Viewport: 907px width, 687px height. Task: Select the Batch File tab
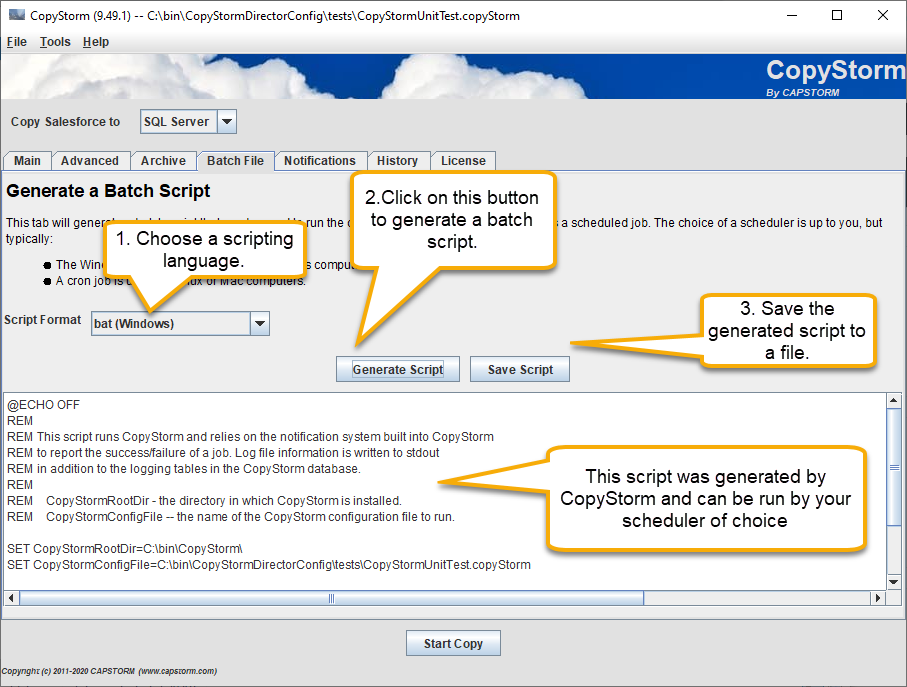click(x=235, y=161)
